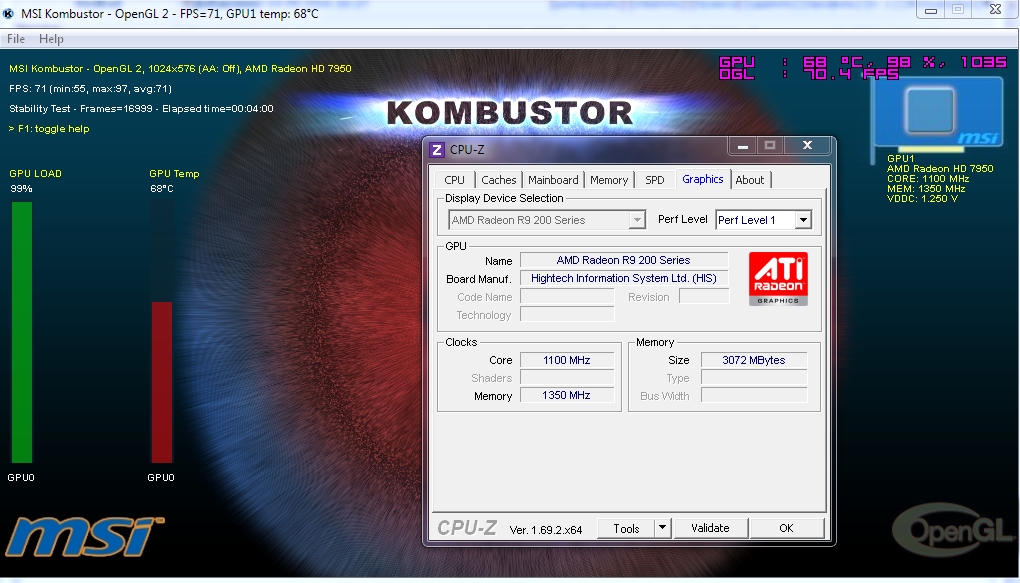Click the OpenGL logo at bottom right
Screen dimensions: 1020x583
click(953, 530)
